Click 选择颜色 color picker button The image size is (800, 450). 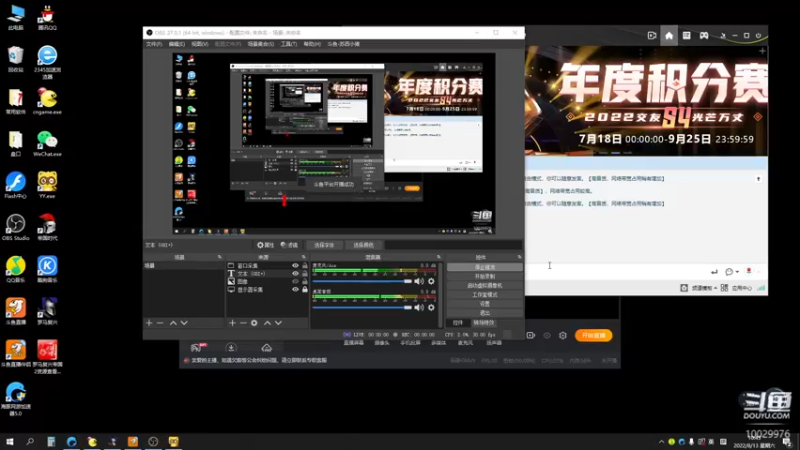363,245
